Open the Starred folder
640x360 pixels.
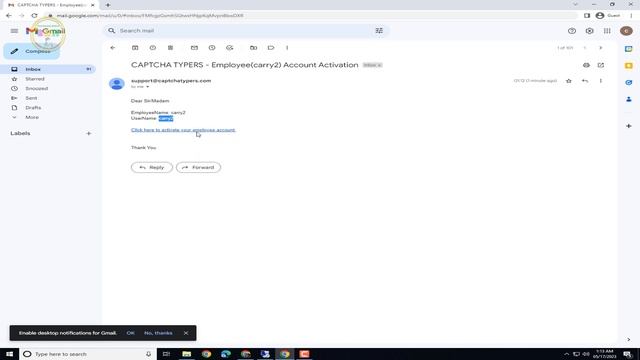35,79
